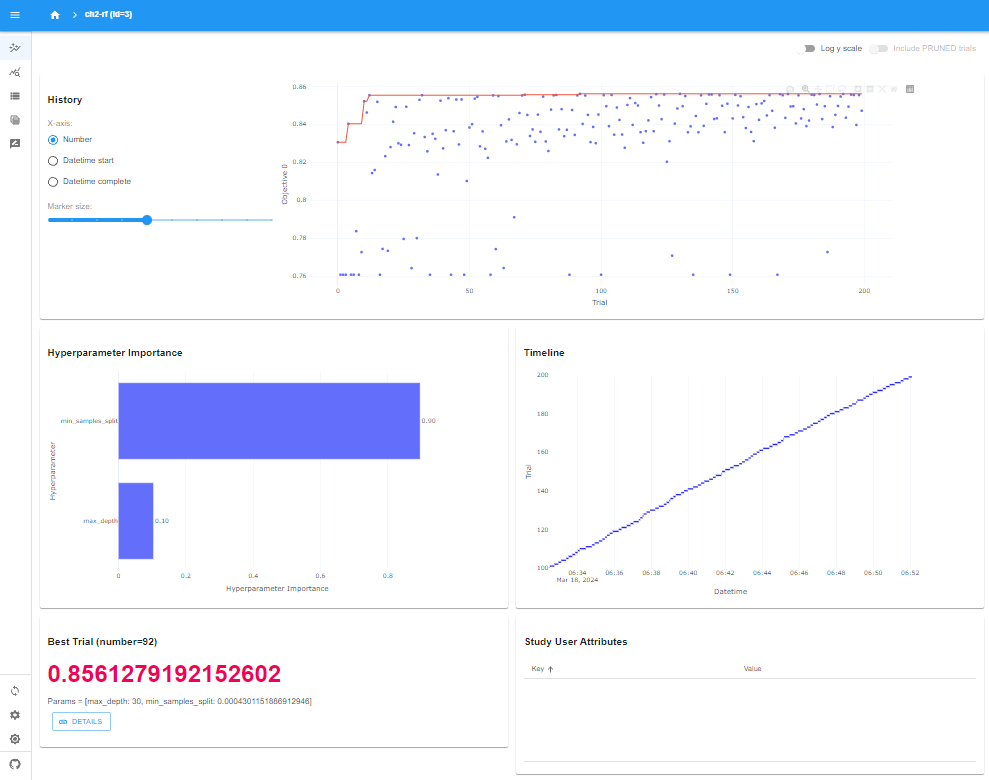This screenshot has width=989, height=780.
Task: Activate the lasso select tool on history chart
Action: (842, 89)
